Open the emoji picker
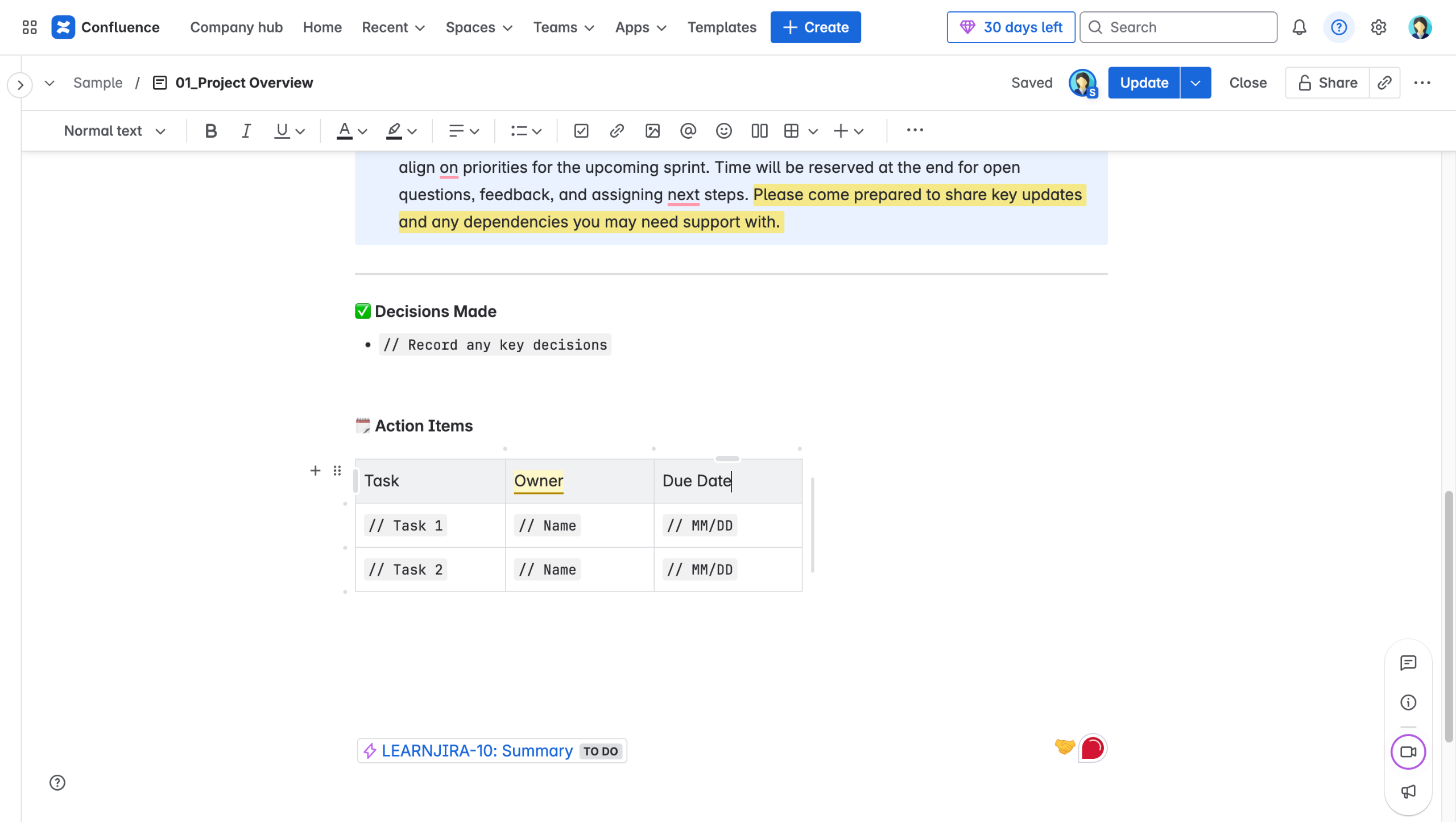 (x=723, y=131)
